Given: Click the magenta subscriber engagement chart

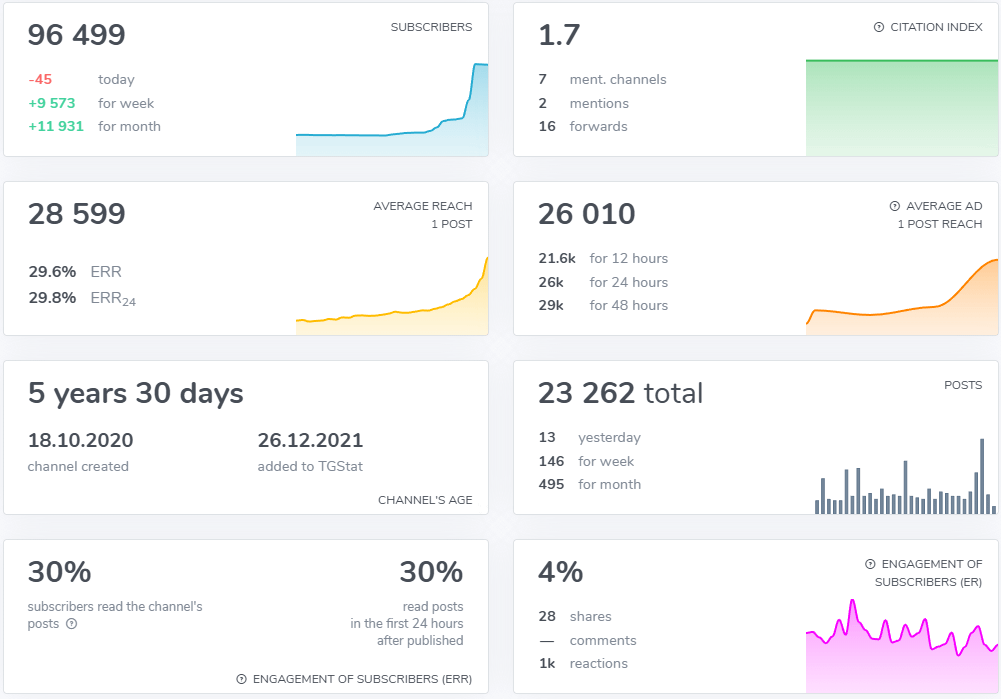Looking at the screenshot, I should [x=901, y=650].
